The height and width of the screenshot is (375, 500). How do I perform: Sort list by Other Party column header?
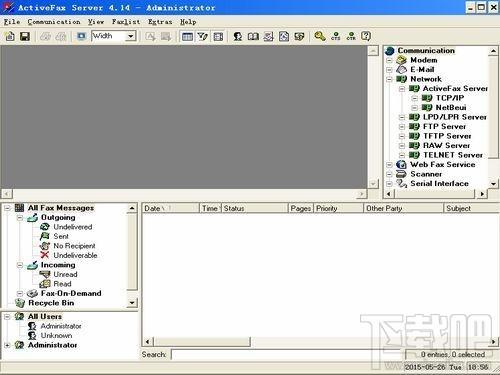coord(404,208)
